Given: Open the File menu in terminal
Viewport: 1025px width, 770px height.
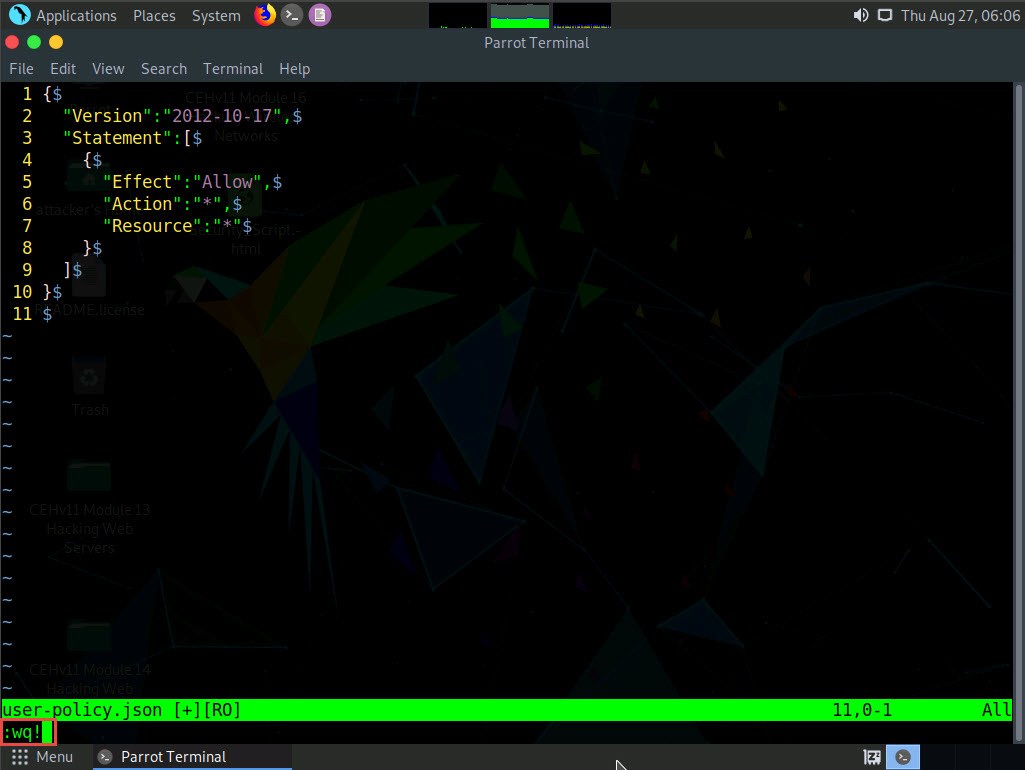Looking at the screenshot, I should coord(21,69).
